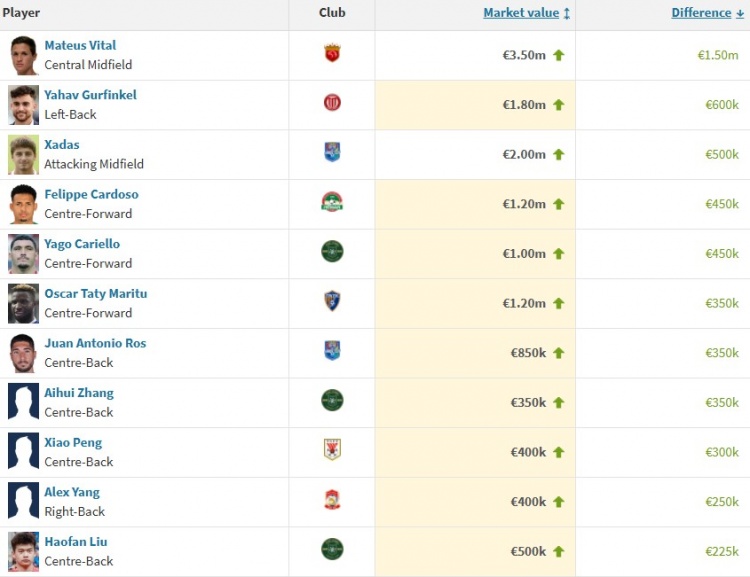This screenshot has width=750, height=577.
Task: Sort table by Market value header
Action: 520,13
